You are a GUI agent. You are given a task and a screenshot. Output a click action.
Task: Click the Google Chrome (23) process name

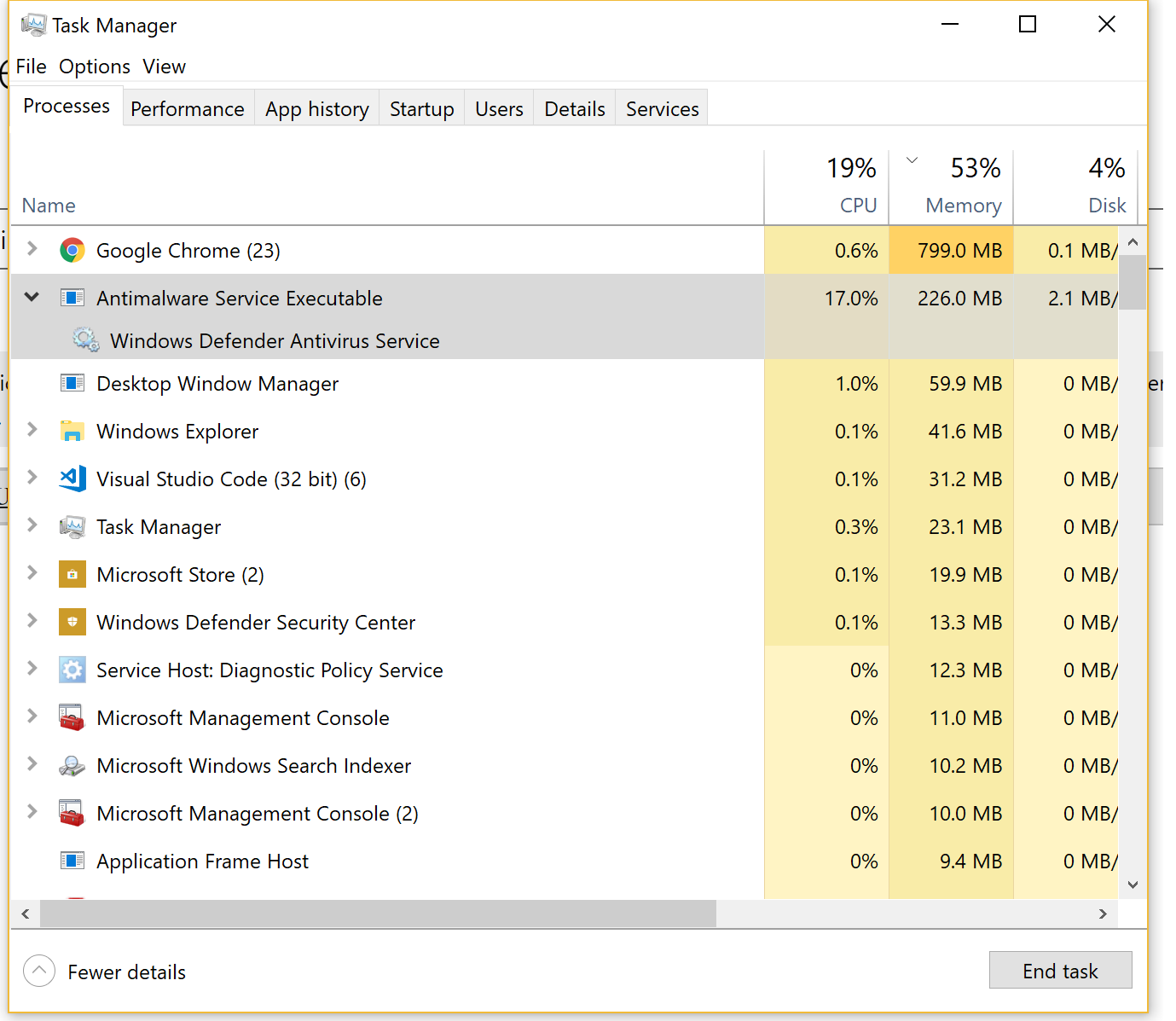(x=188, y=251)
